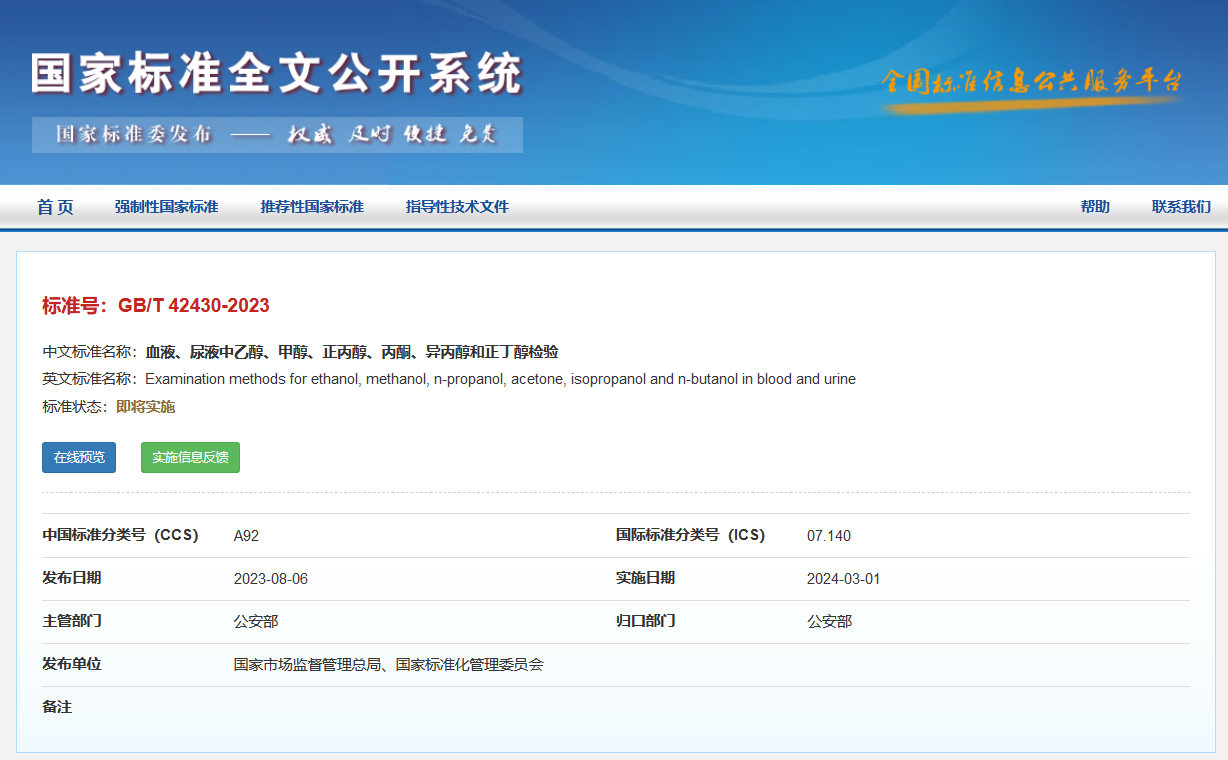This screenshot has height=760, width=1228.
Task: Click the 实施信息反馈 button
Action: pyautogui.click(x=190, y=457)
